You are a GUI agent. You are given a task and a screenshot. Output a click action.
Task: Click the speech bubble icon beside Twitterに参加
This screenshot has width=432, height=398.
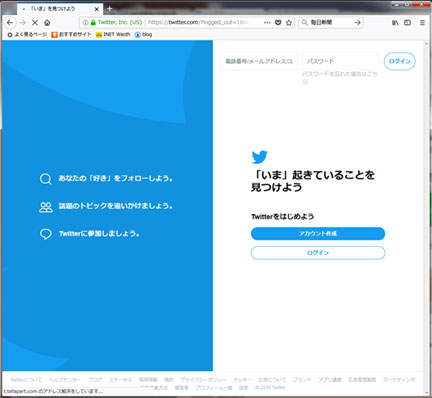click(46, 234)
